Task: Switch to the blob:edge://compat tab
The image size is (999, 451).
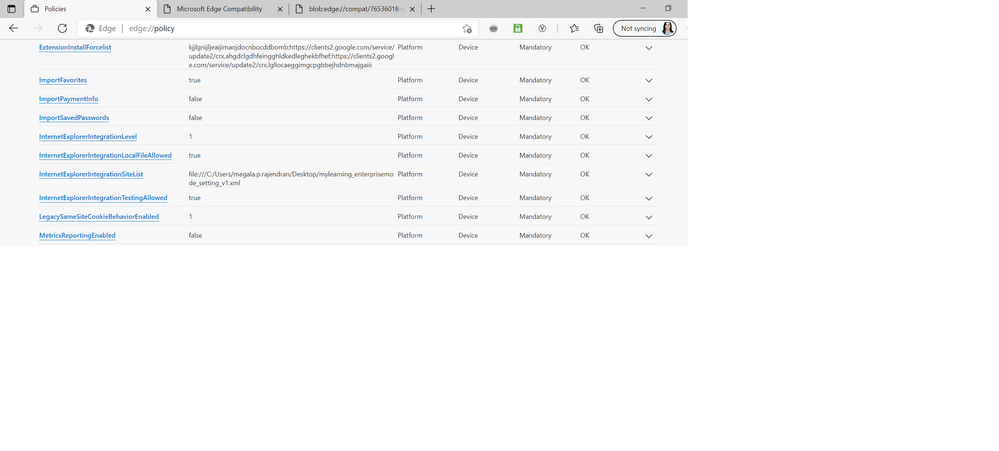Action: pyautogui.click(x=355, y=9)
